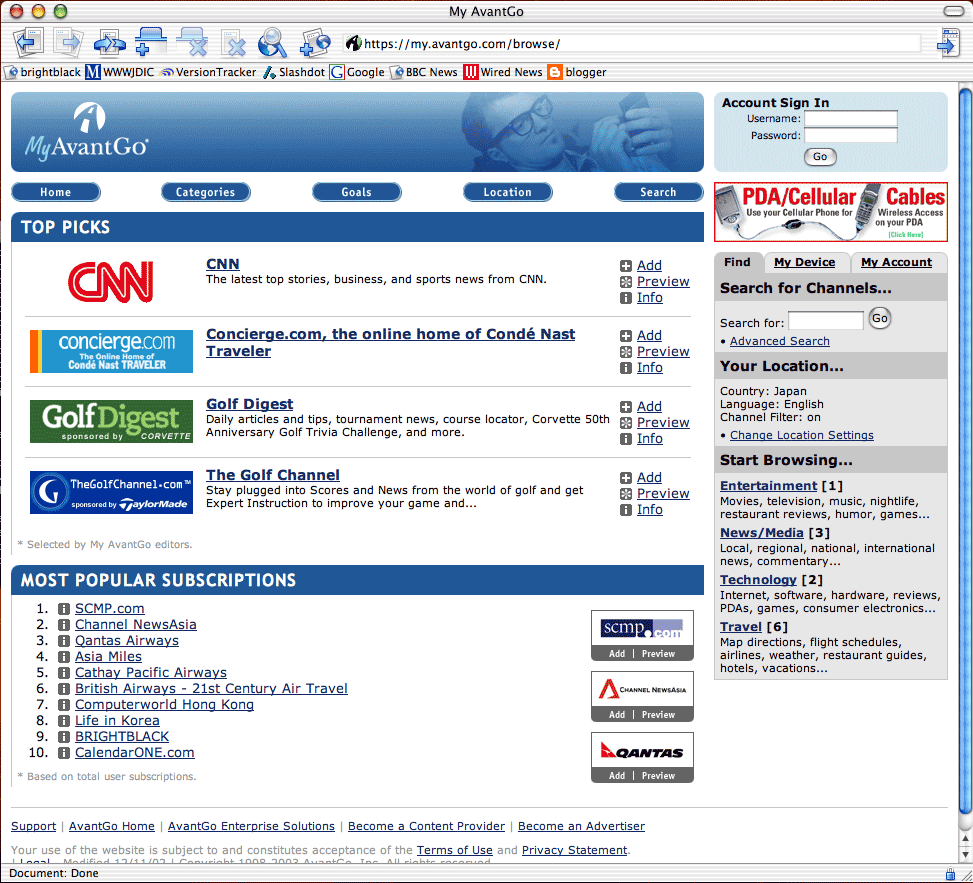The image size is (973, 883).
Task: Open the WWWJDIC bookmark
Action: click(x=120, y=72)
